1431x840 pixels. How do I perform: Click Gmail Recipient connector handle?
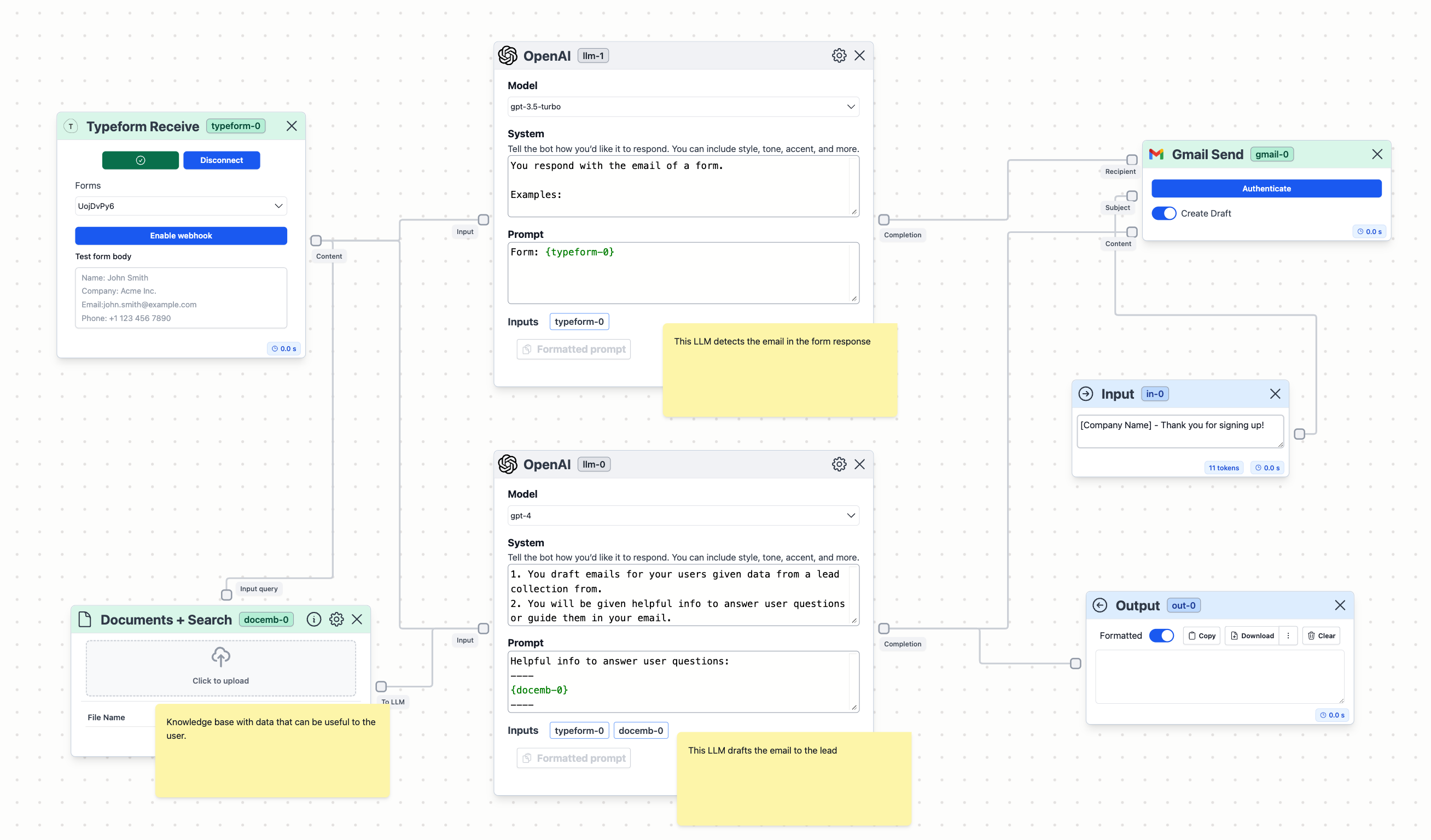[x=1132, y=160]
